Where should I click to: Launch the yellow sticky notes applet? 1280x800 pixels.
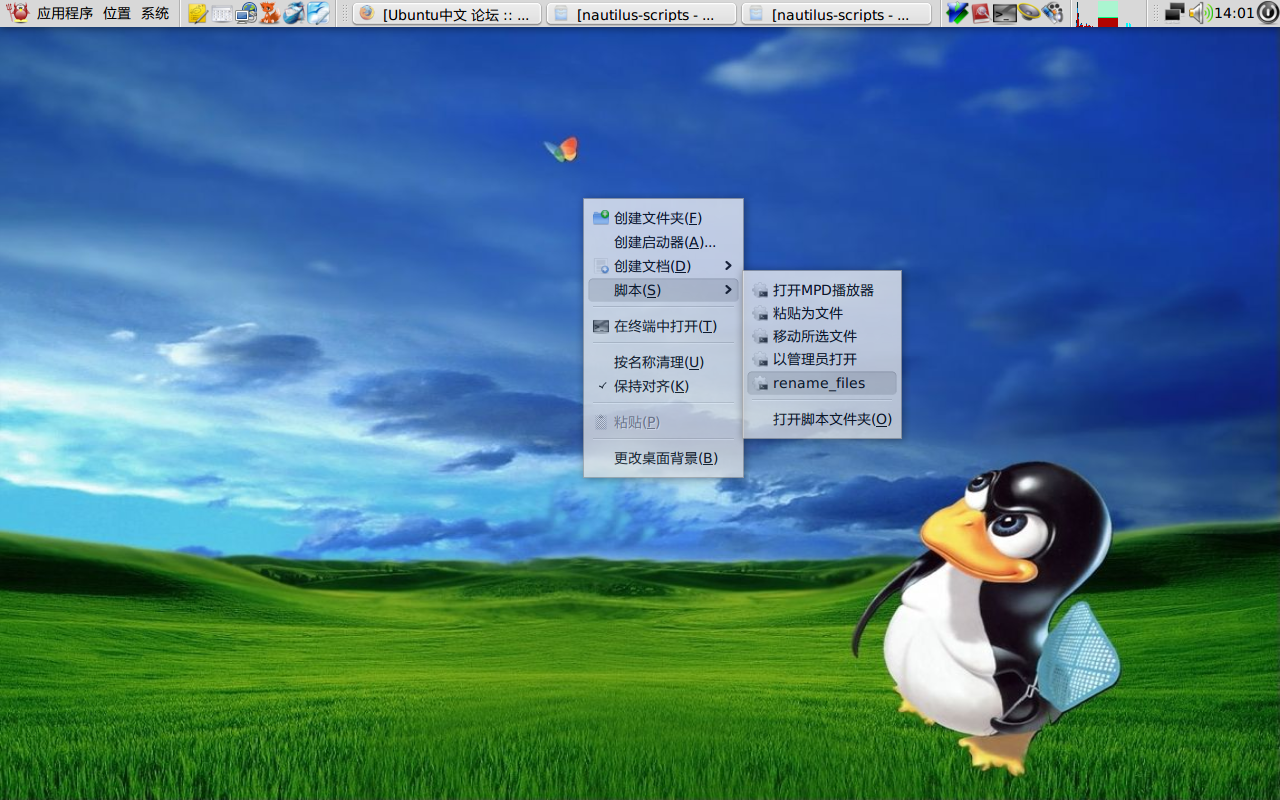point(198,13)
